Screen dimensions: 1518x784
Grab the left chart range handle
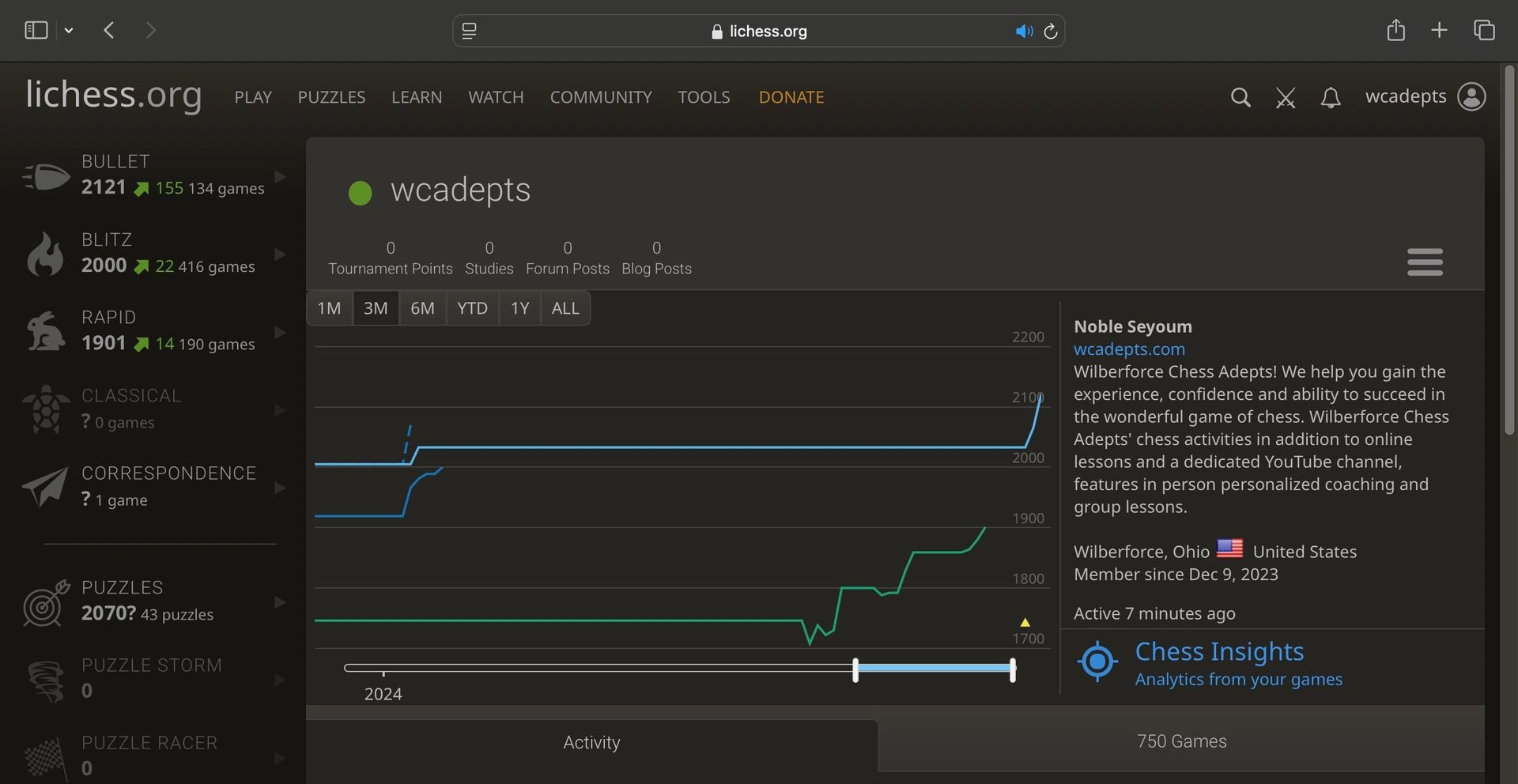click(x=855, y=669)
